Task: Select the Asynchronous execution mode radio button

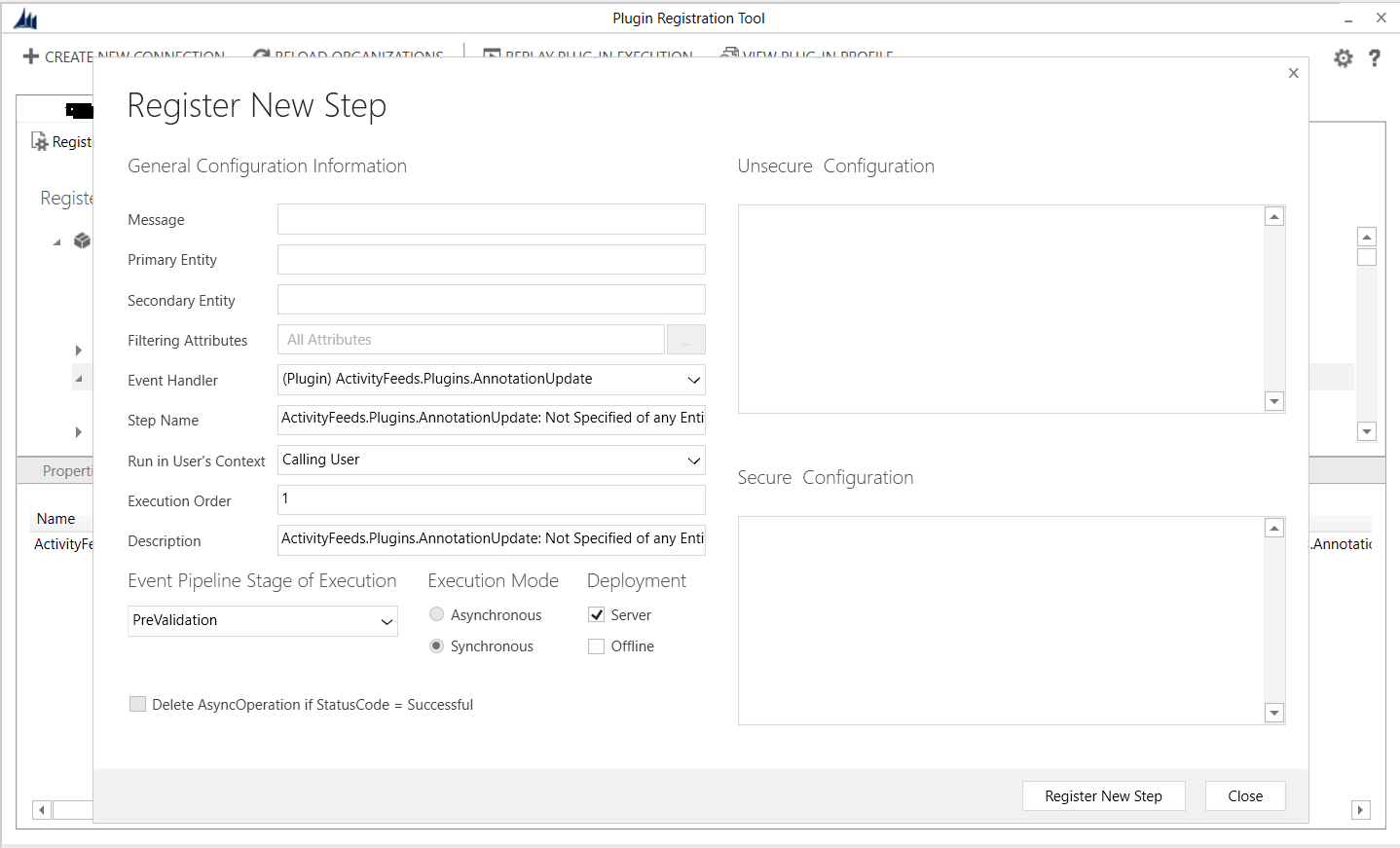Action: tap(436, 614)
